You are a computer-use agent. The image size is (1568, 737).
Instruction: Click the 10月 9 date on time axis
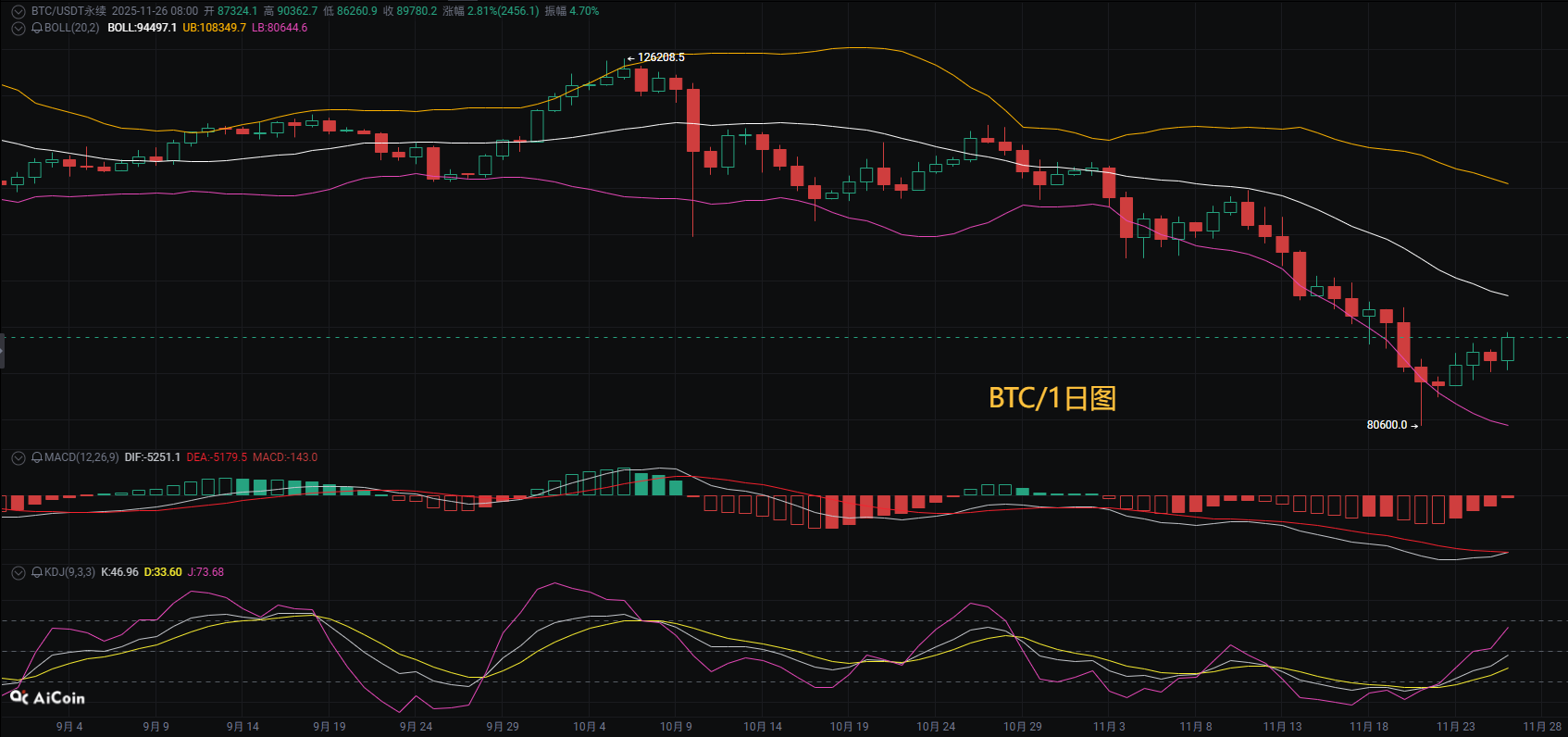click(x=676, y=727)
